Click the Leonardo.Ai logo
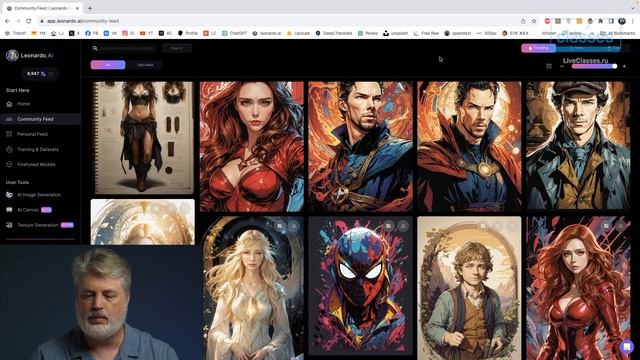Viewport: 640px width, 360px height. [30, 55]
